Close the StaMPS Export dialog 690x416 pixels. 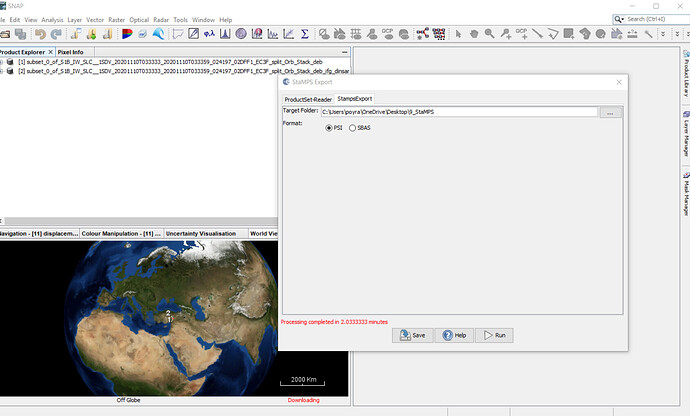[x=619, y=82]
